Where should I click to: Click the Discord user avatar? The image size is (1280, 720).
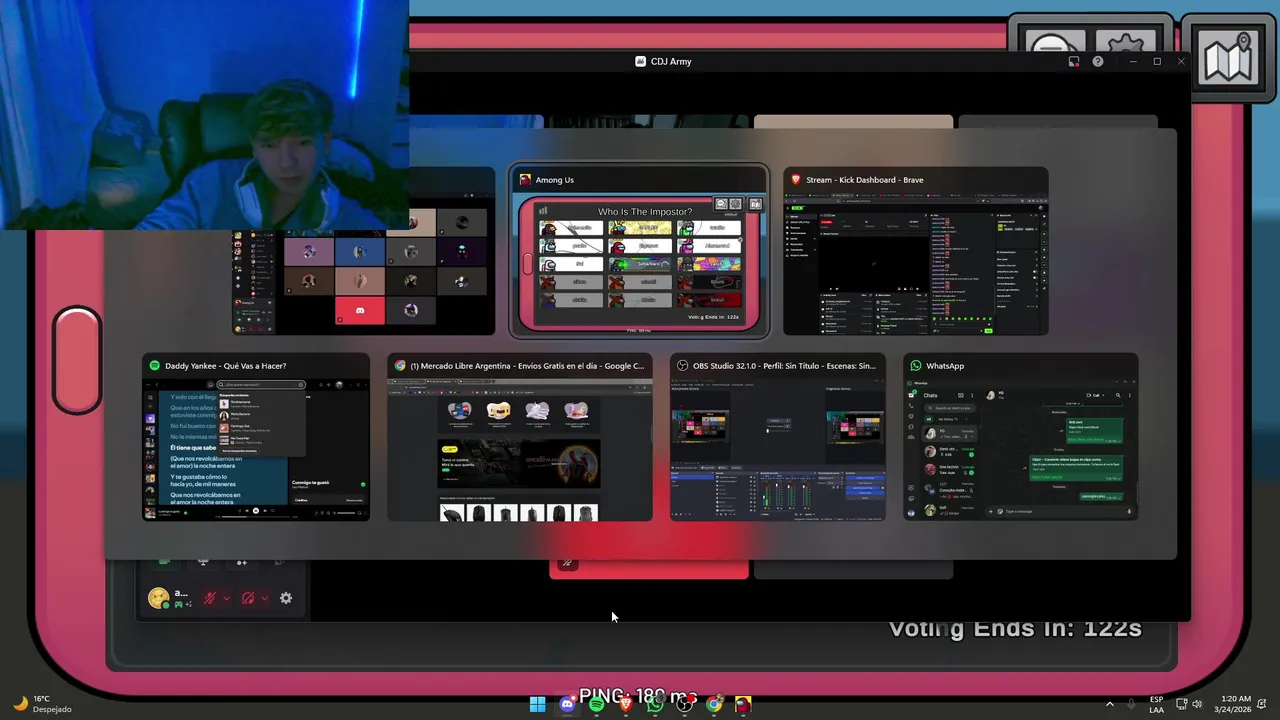pos(158,598)
